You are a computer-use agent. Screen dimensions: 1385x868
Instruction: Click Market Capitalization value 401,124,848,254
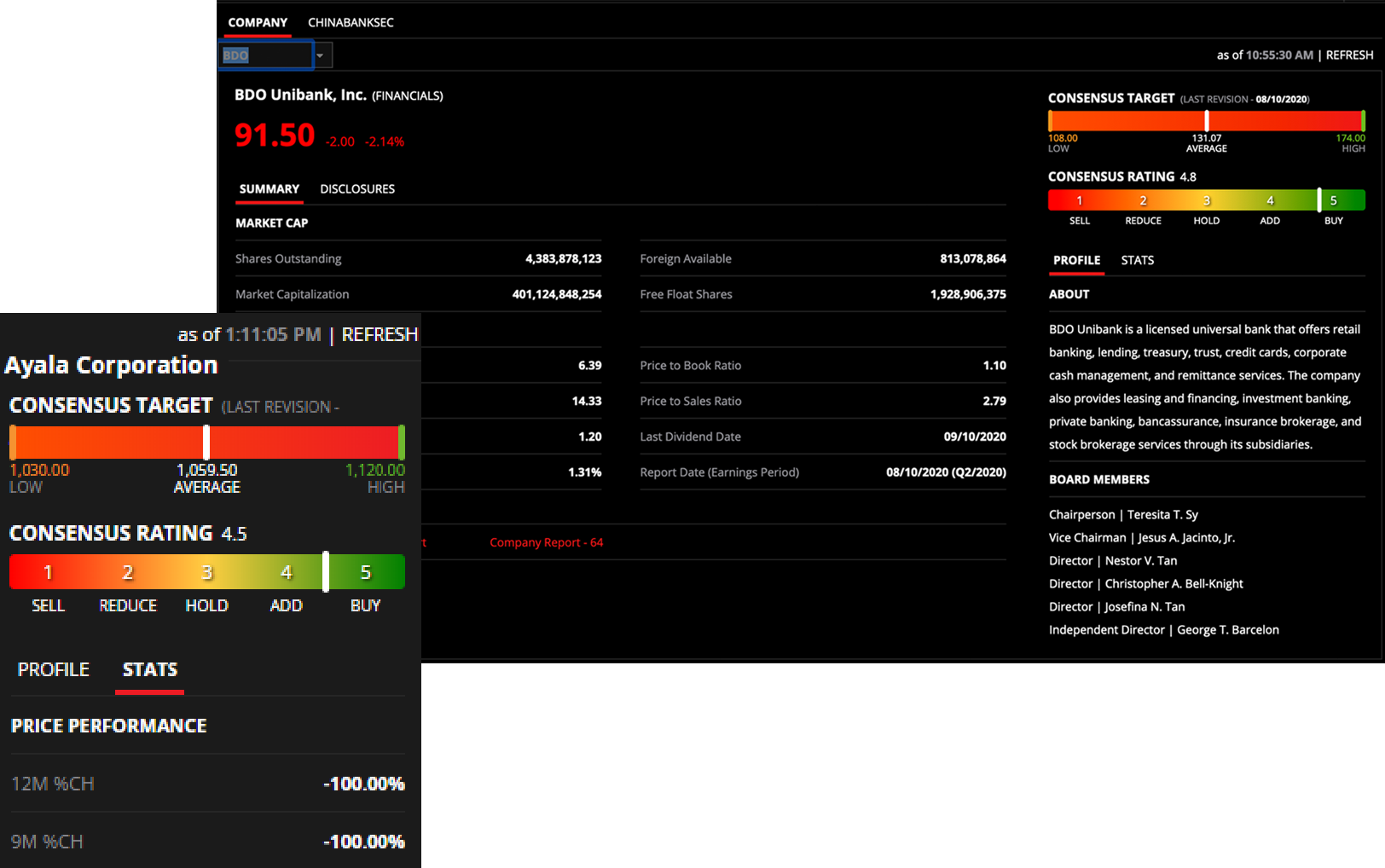(x=557, y=294)
